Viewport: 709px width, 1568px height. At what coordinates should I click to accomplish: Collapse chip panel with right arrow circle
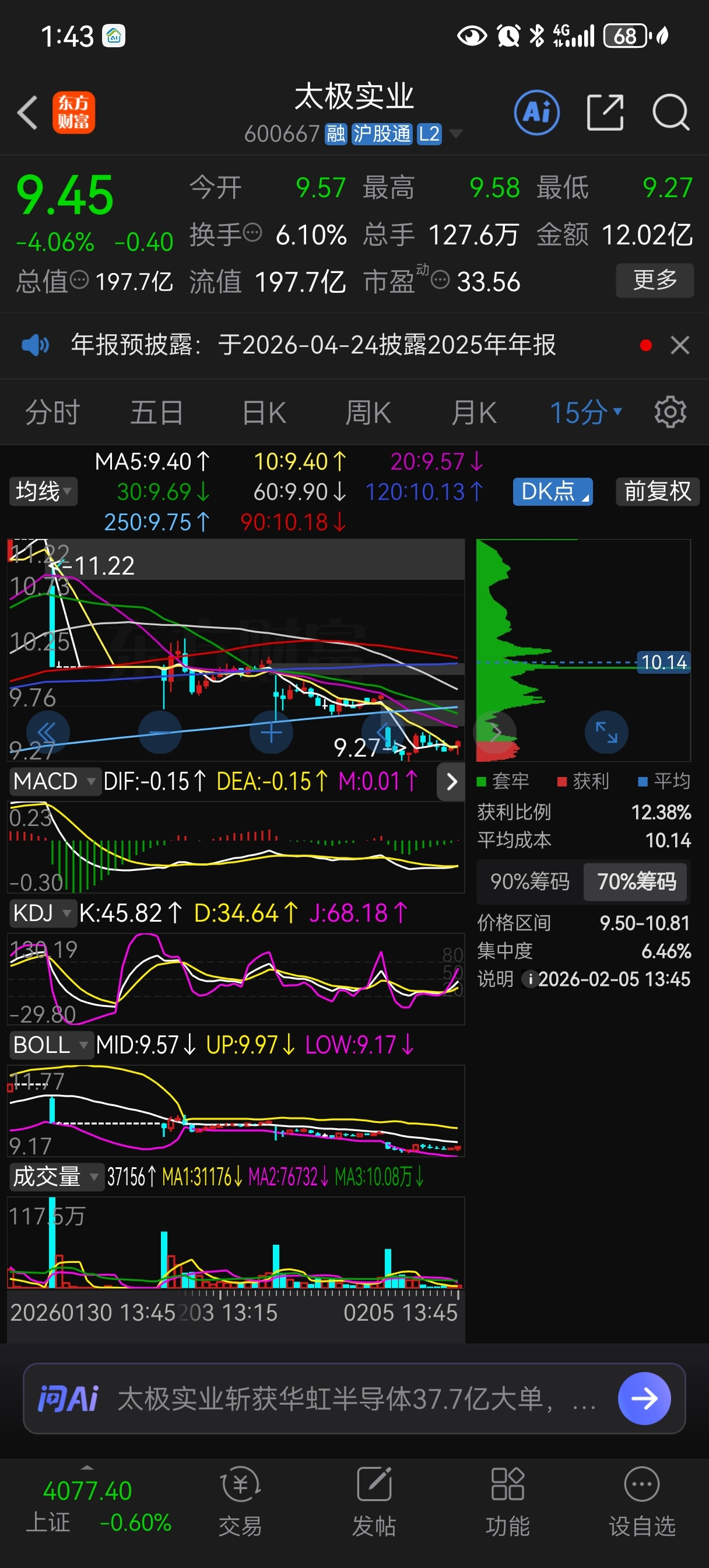[x=495, y=732]
